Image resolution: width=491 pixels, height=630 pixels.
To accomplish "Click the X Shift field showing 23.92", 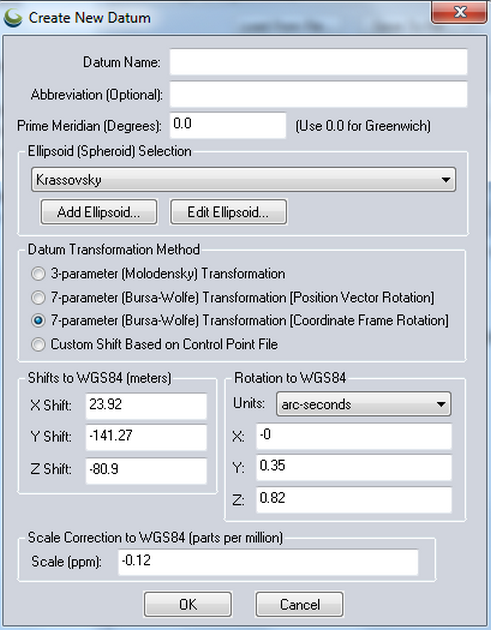I will tap(146, 405).
